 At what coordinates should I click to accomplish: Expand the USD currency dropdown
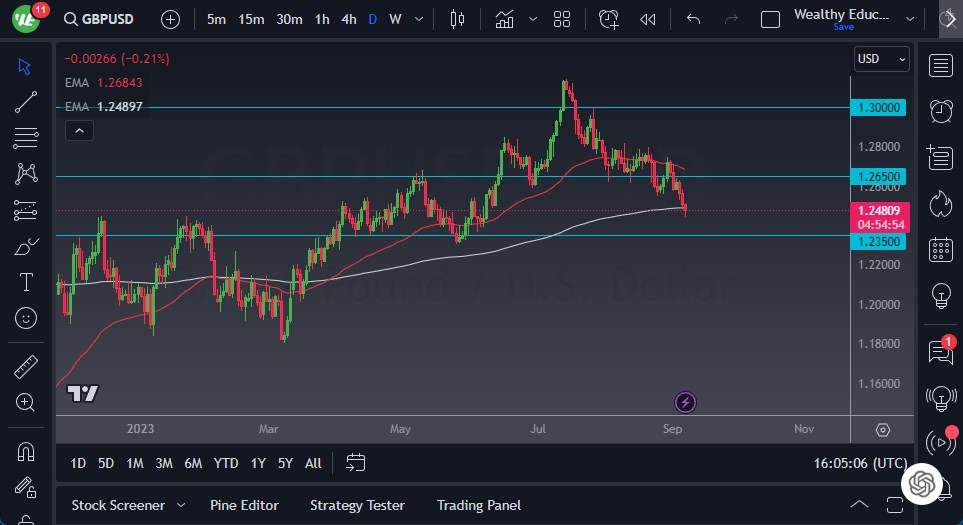tap(881, 59)
